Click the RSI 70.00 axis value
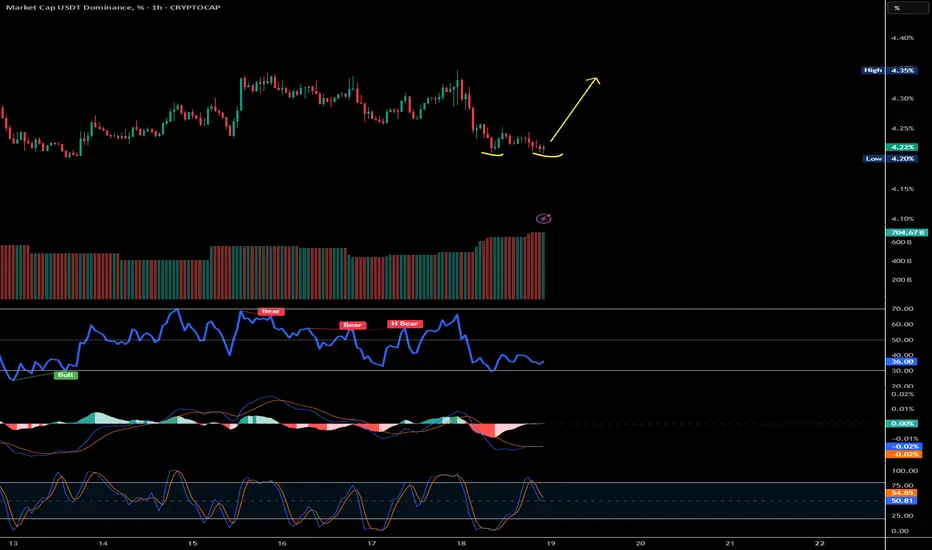The width and height of the screenshot is (932, 550). pyautogui.click(x=902, y=309)
